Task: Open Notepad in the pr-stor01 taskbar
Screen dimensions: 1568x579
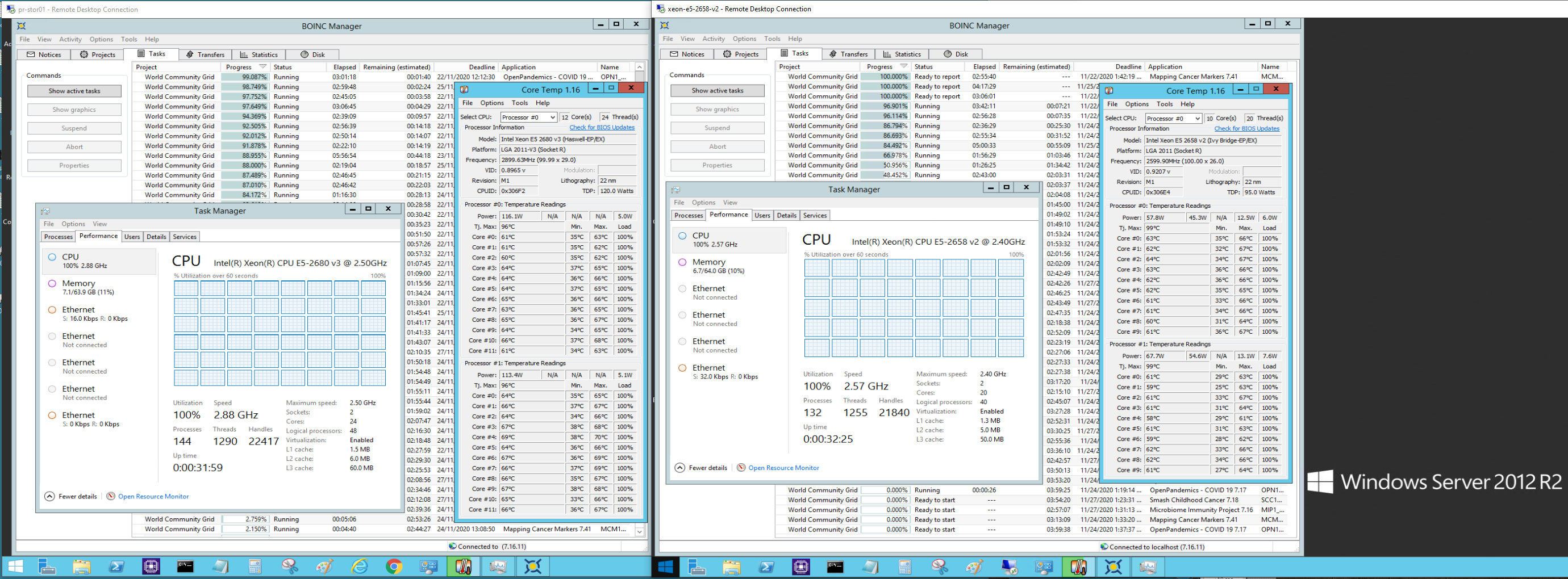Action: 220,567
